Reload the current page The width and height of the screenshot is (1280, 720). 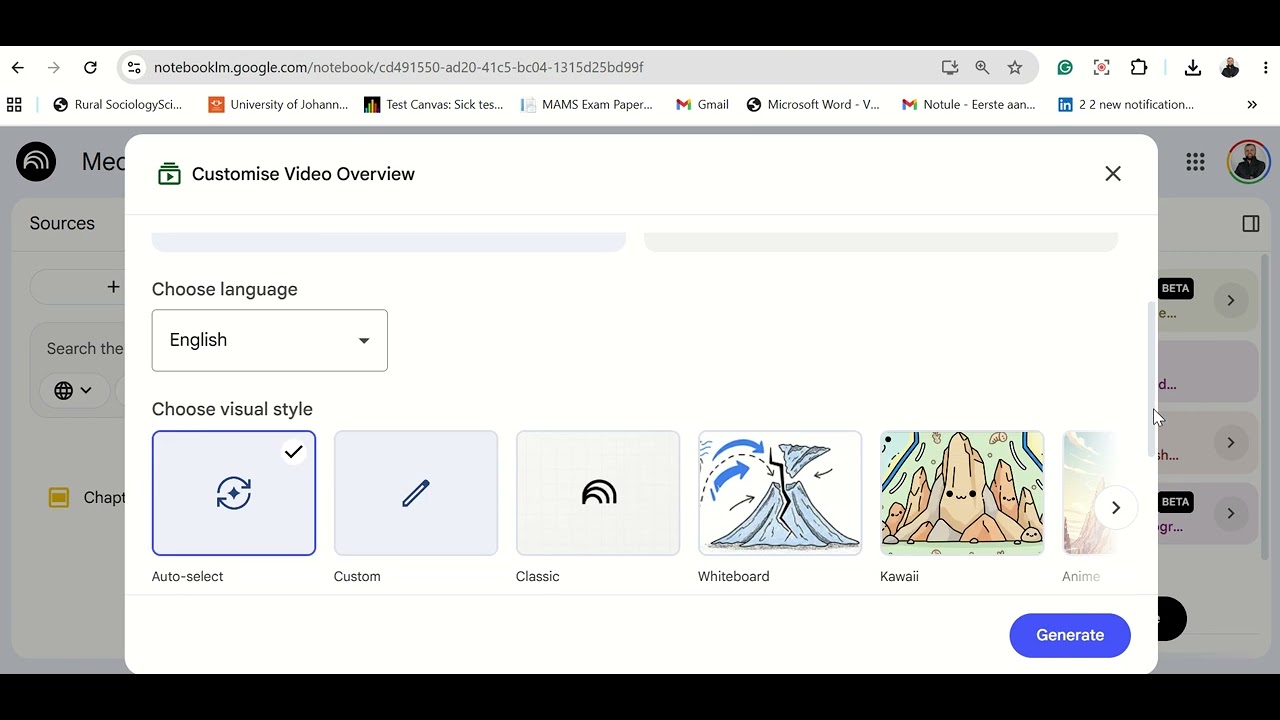tap(90, 68)
